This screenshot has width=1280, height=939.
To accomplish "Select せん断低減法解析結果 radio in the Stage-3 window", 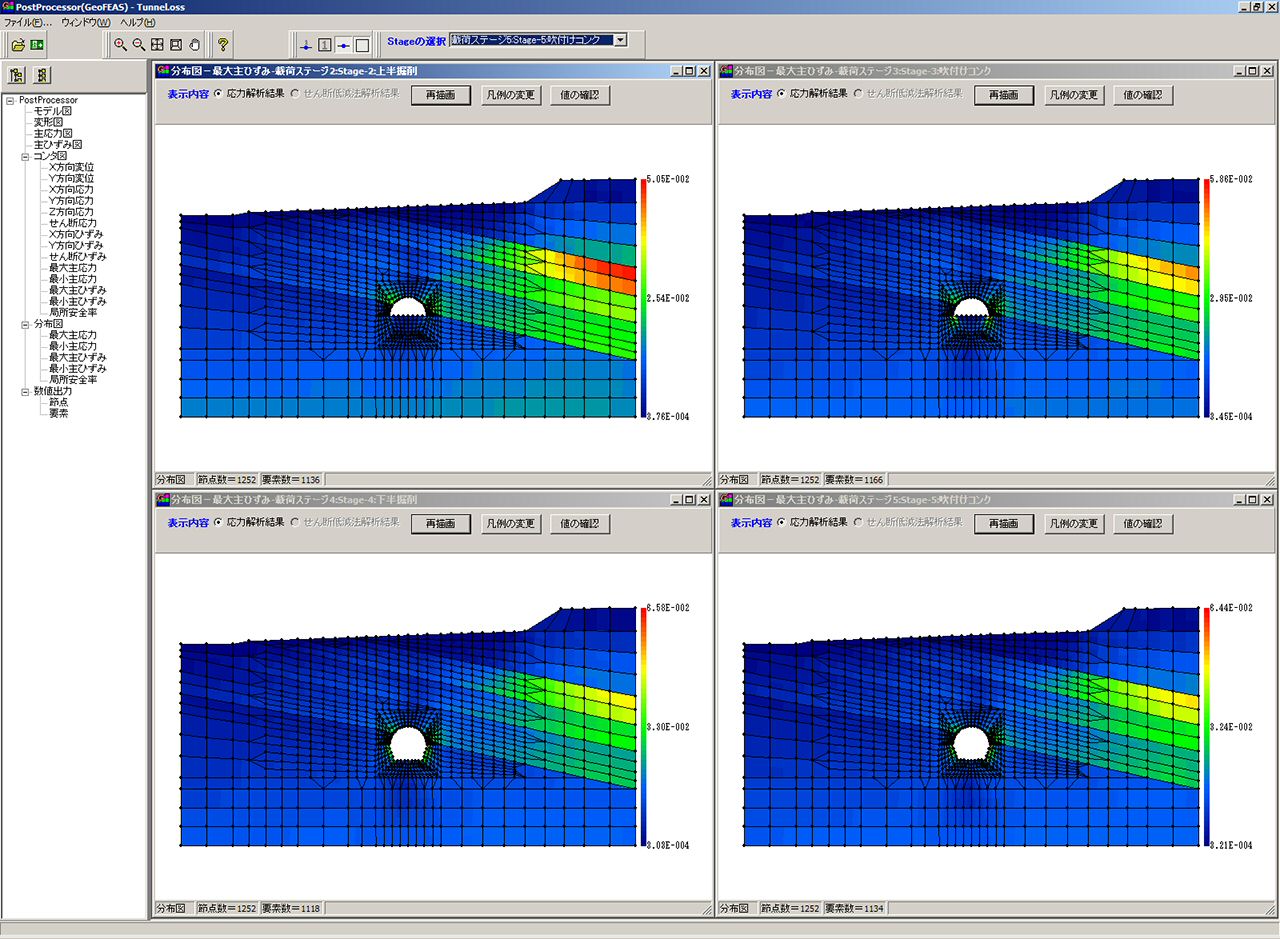I will (858, 94).
